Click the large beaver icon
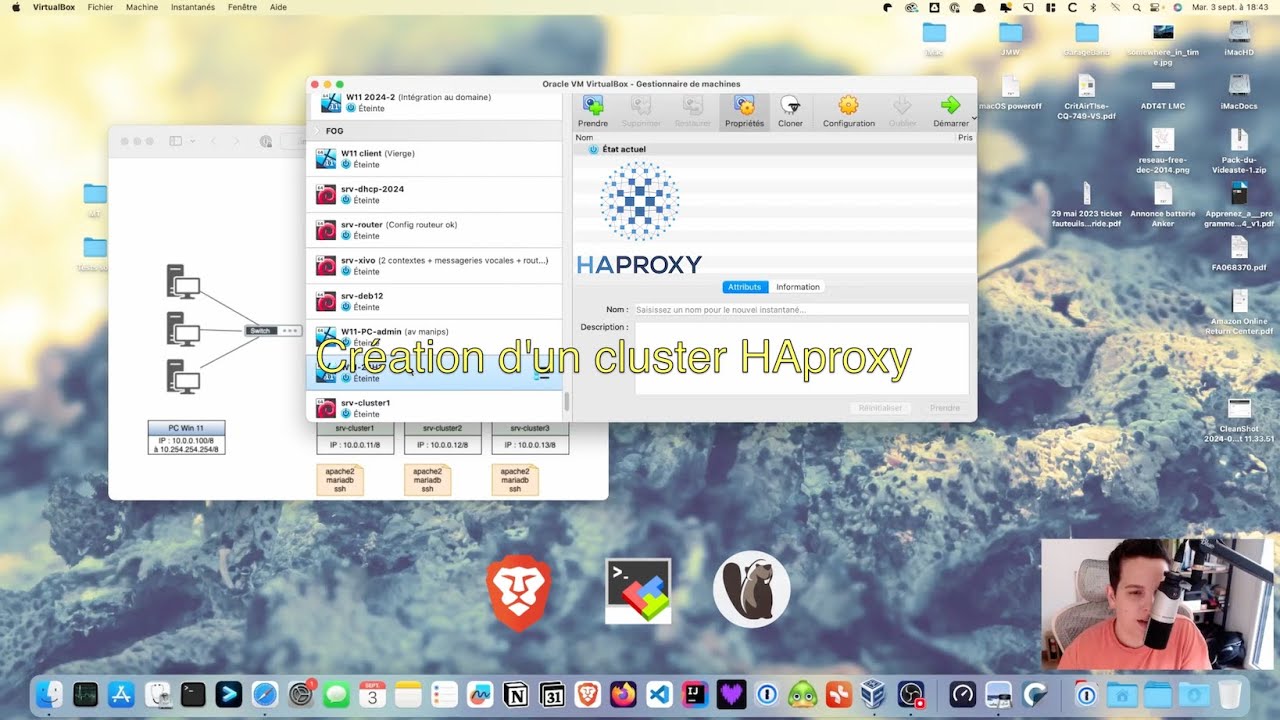The image size is (1280, 720). pos(752,590)
